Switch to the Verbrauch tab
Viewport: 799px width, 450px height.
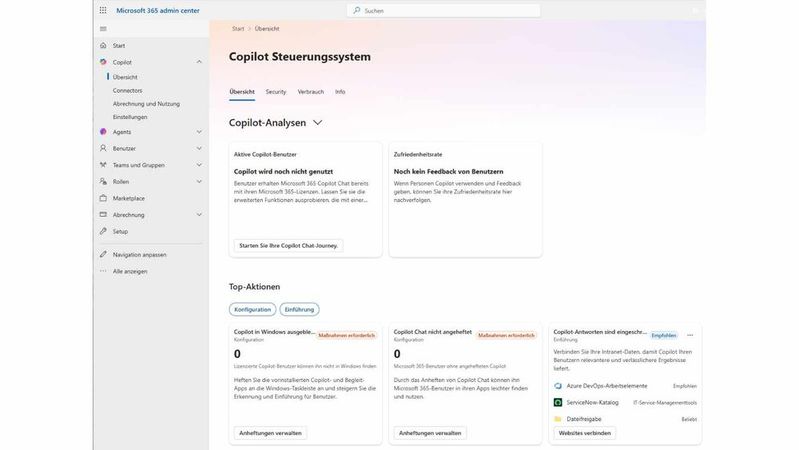click(311, 92)
